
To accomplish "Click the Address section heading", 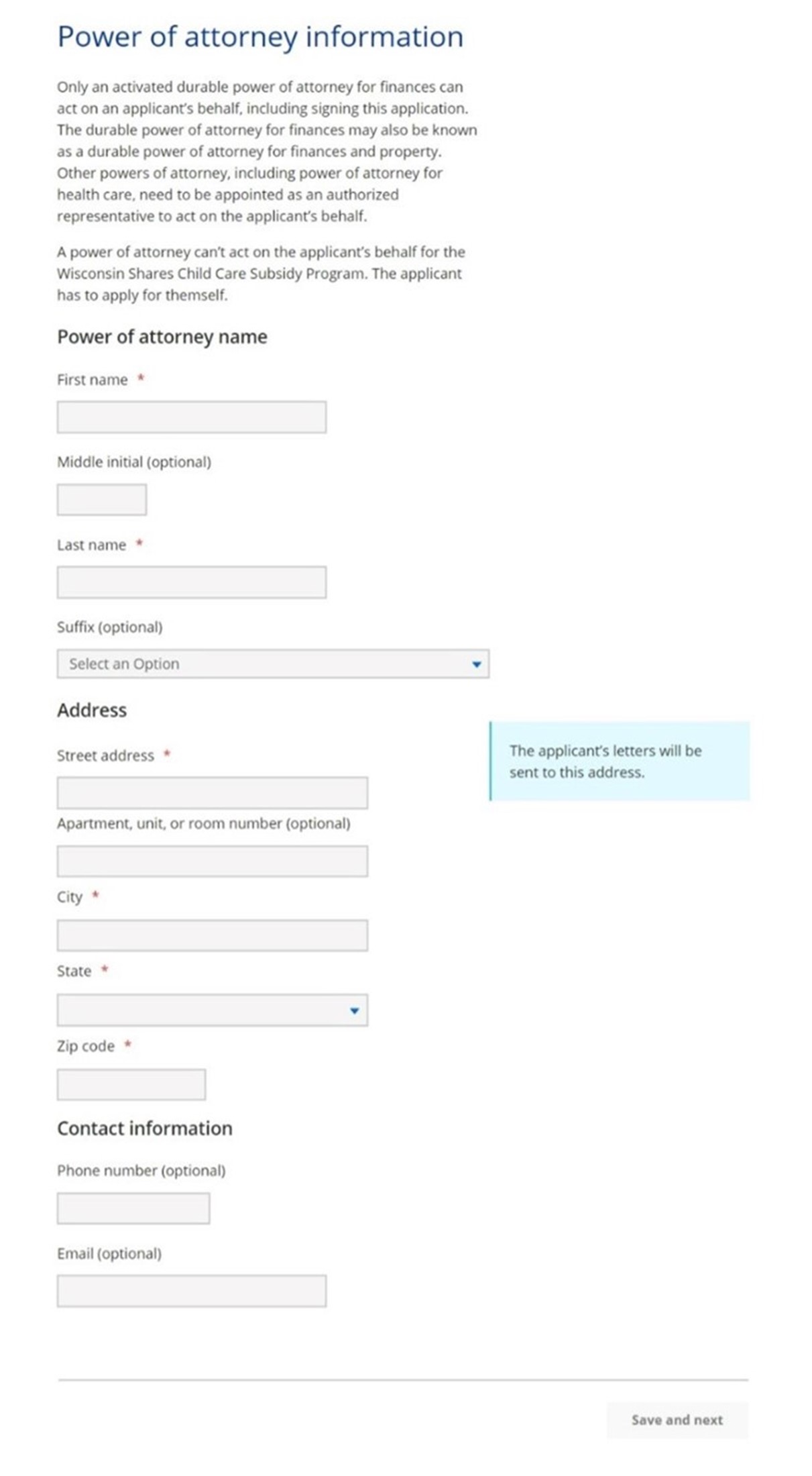I will pyautogui.click(x=92, y=710).
